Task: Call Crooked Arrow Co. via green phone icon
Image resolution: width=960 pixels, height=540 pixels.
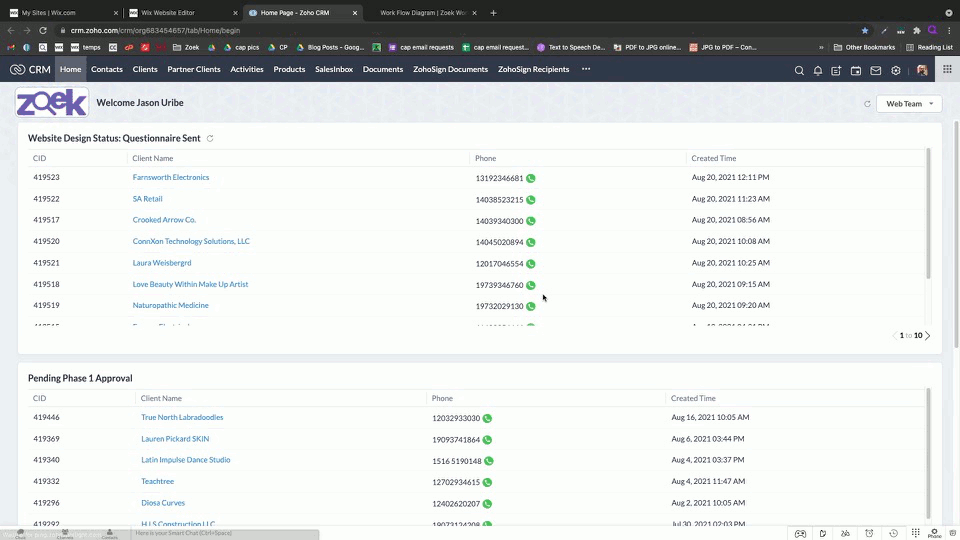Action: pyautogui.click(x=531, y=221)
